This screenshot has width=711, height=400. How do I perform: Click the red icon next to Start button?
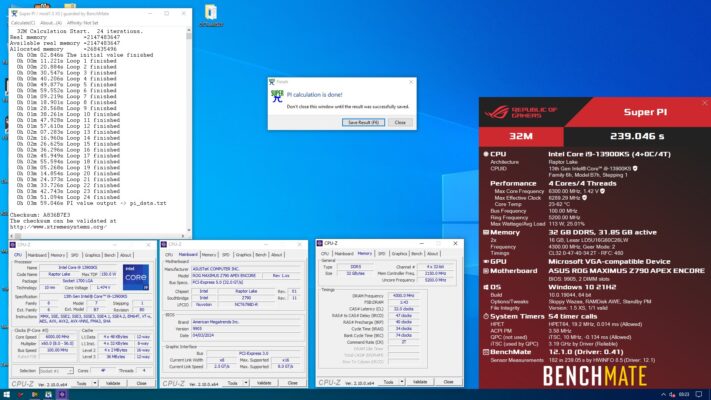[20, 395]
